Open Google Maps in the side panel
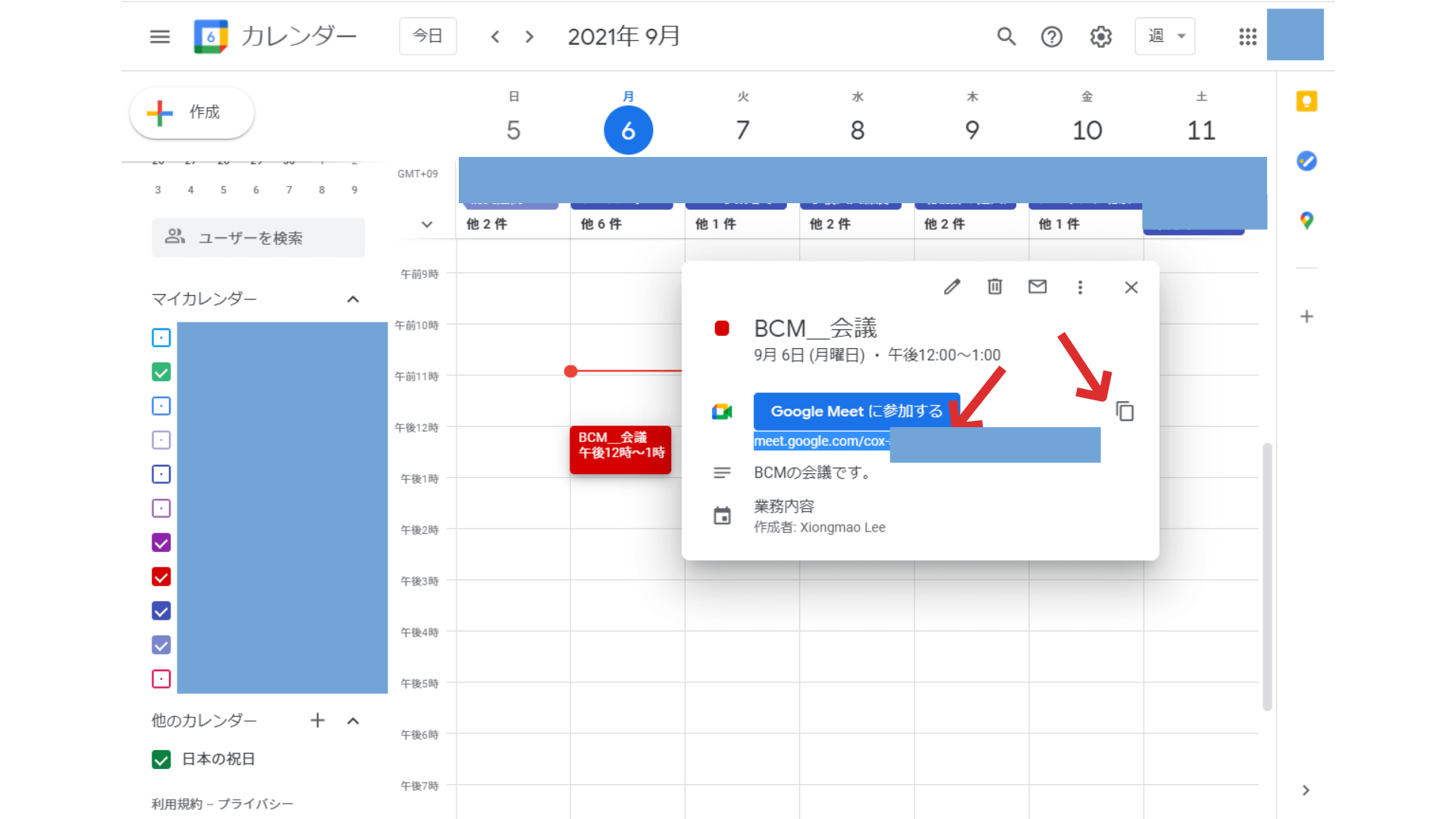Viewport: 1456px width, 819px height. 1306,221
